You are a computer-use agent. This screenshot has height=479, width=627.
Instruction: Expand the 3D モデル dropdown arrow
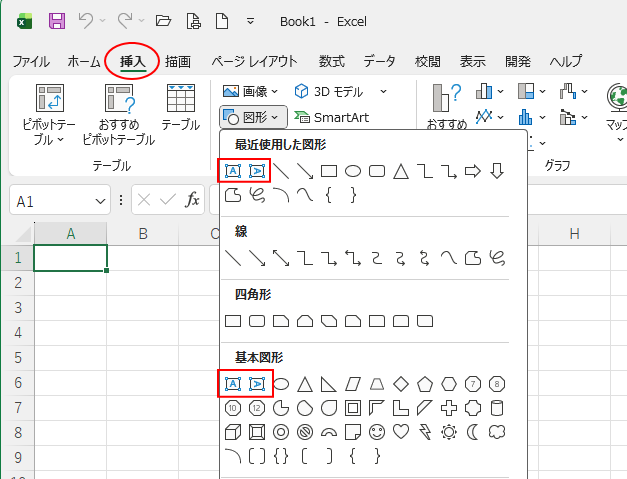(x=383, y=92)
